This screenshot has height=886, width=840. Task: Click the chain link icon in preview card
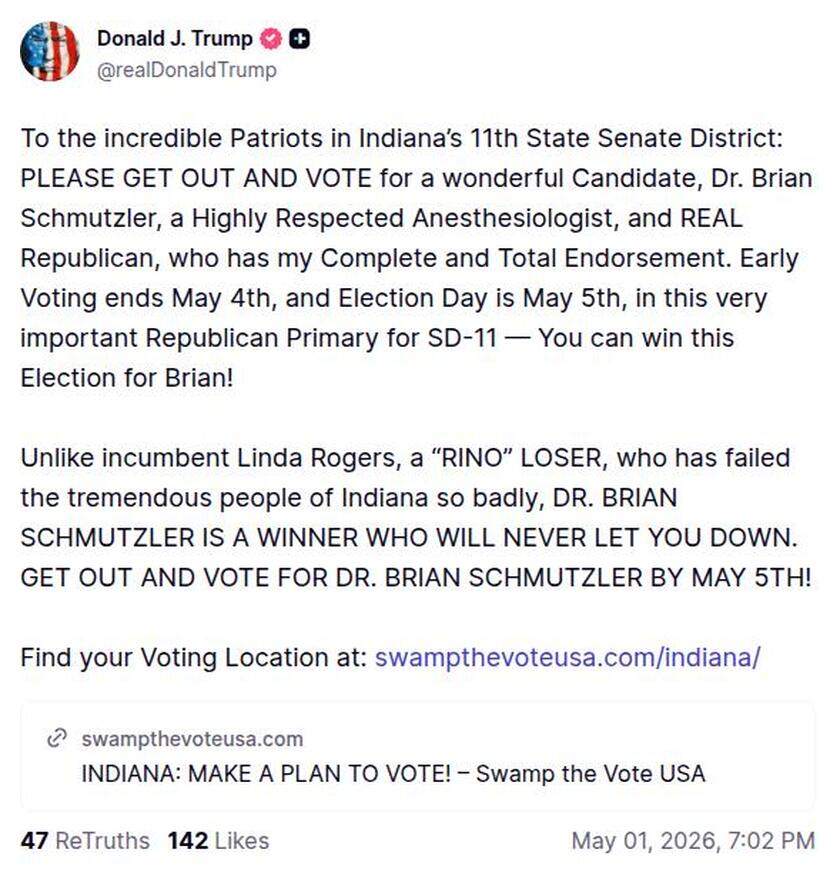click(56, 738)
